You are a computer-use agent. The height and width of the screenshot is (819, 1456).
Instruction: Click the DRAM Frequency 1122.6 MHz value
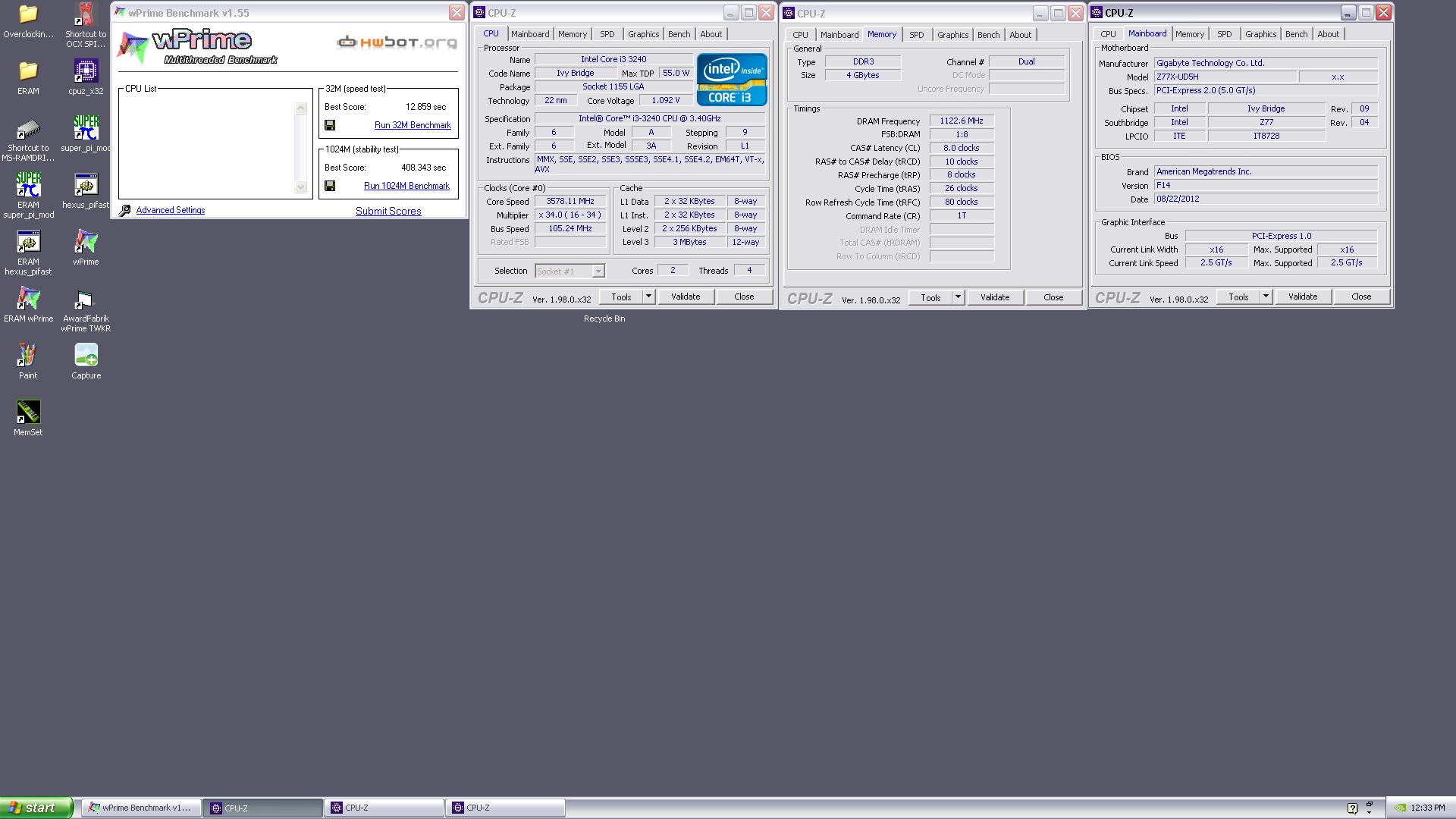[962, 121]
